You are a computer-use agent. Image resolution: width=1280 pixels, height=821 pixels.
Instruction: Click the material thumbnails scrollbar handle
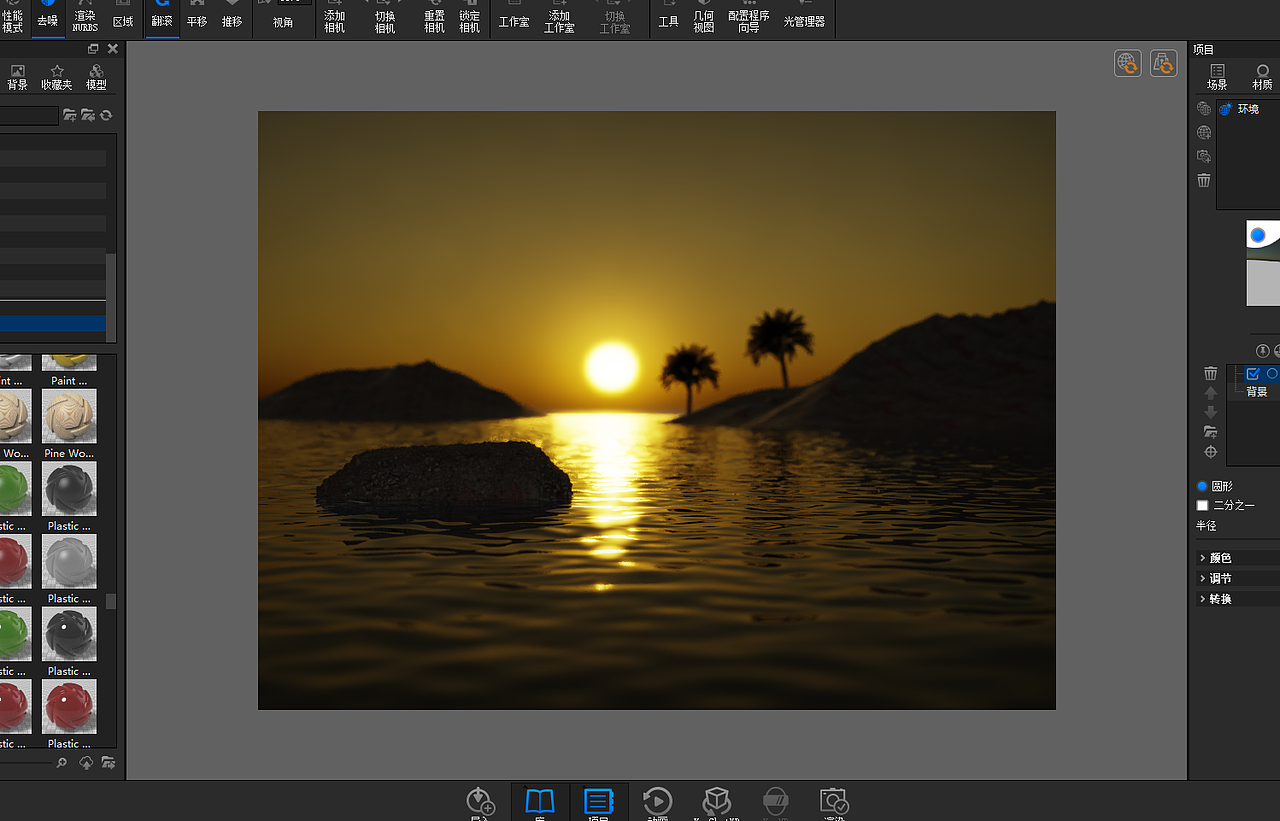[x=111, y=601]
